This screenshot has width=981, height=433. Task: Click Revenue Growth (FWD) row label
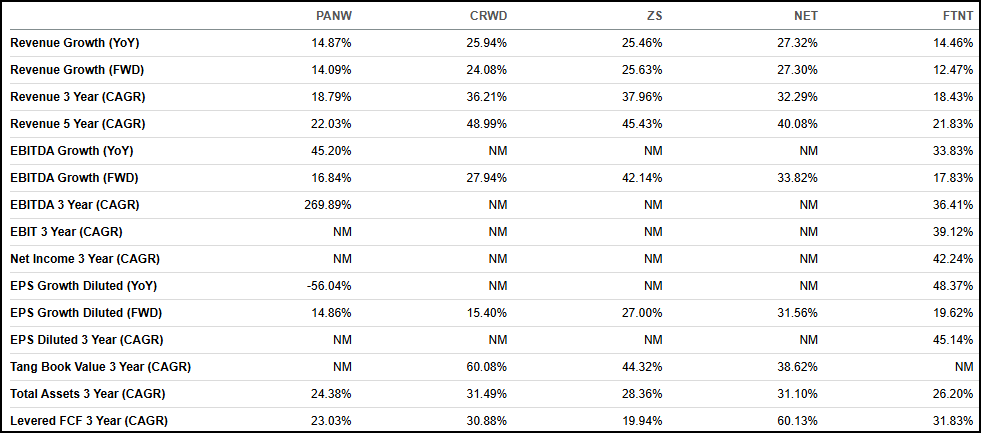click(77, 70)
